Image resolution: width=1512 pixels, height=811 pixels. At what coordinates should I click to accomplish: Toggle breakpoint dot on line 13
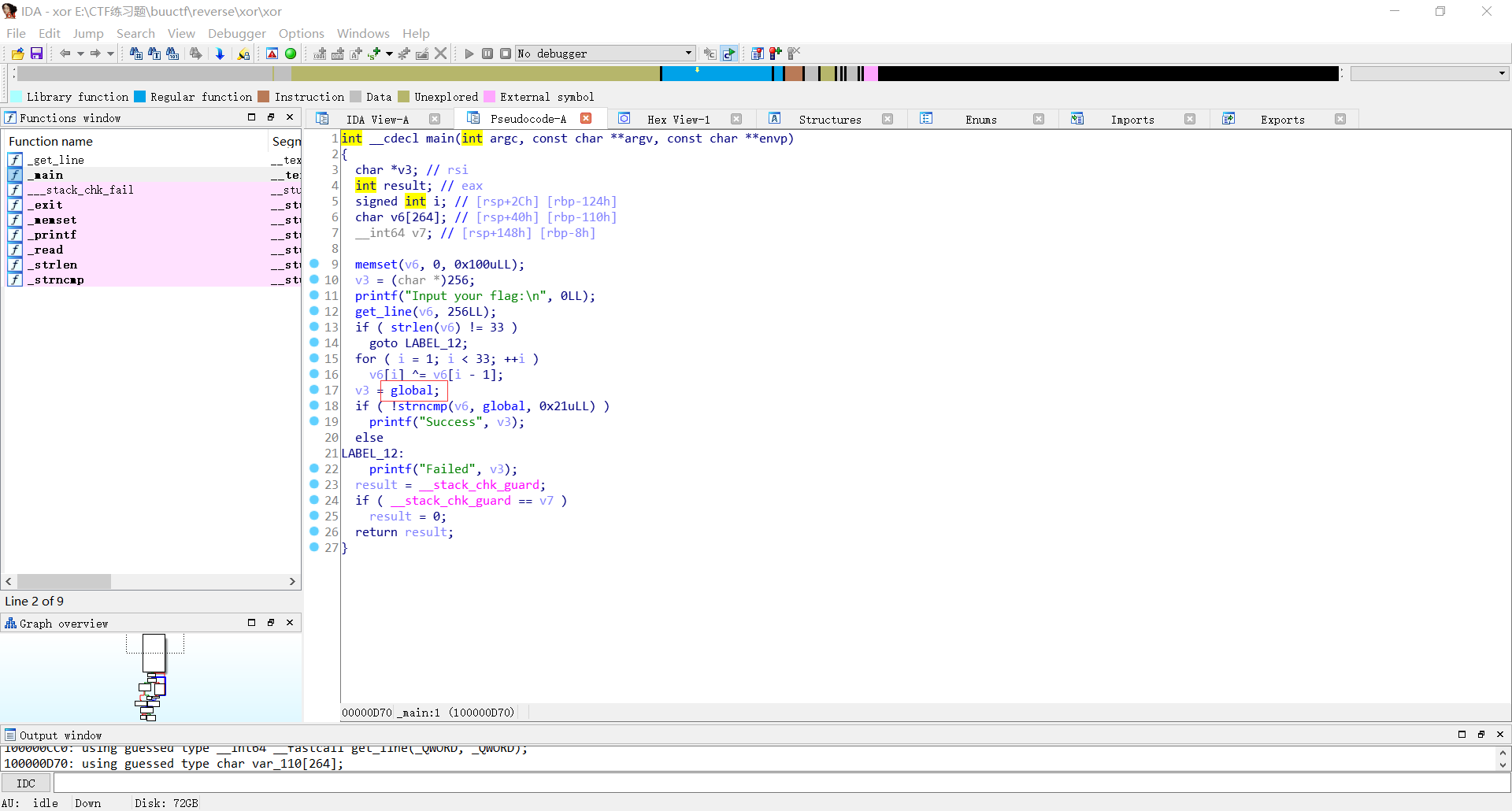[x=314, y=327]
